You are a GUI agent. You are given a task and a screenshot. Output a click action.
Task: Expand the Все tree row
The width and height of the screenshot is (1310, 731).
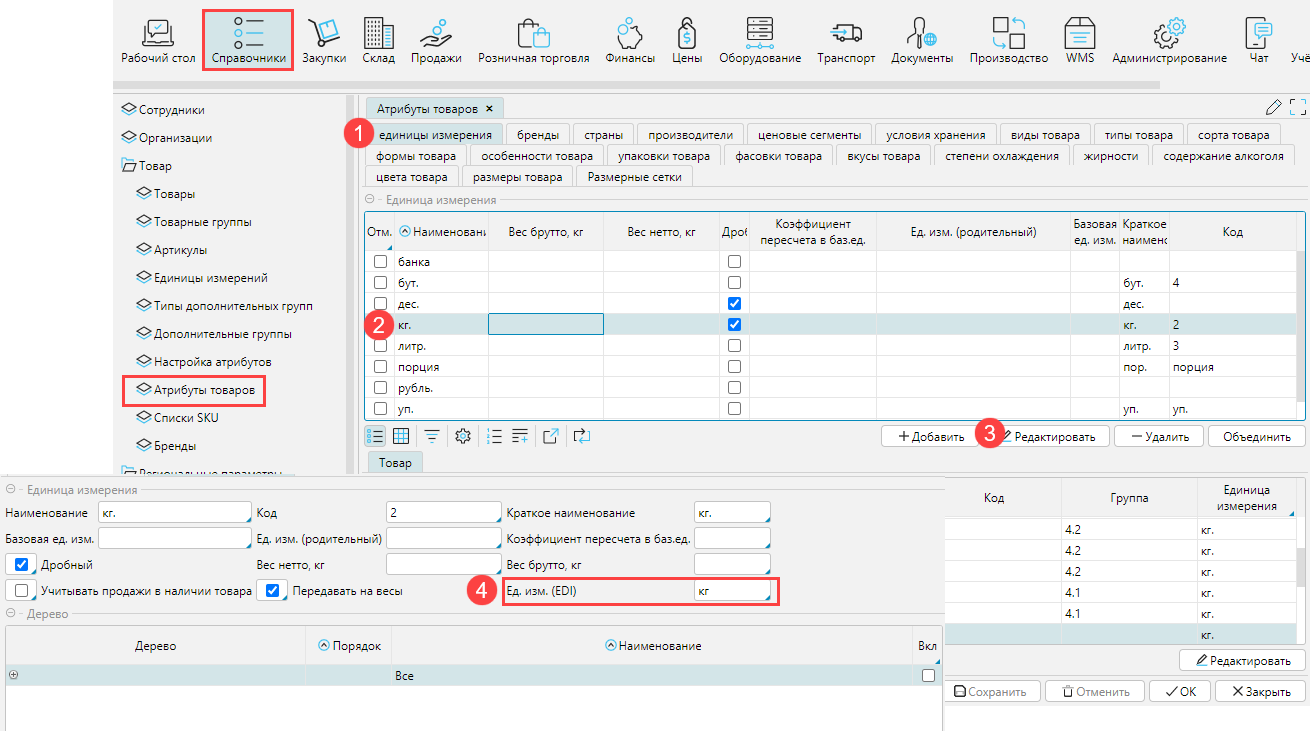[14, 676]
